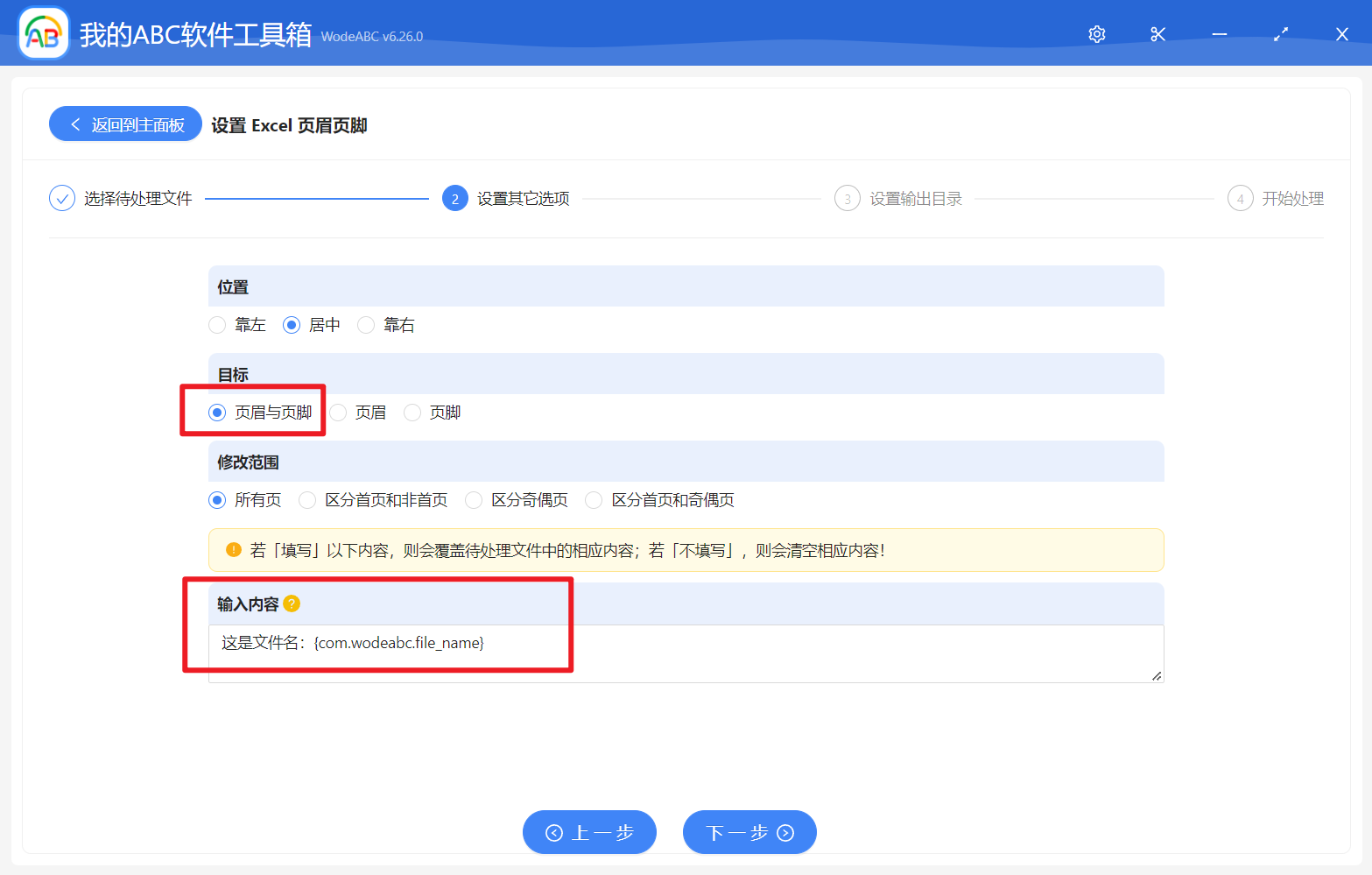Screen dimensions: 1372x875
Task: Click step circle 3 for 设置输出目录
Action: tap(848, 198)
